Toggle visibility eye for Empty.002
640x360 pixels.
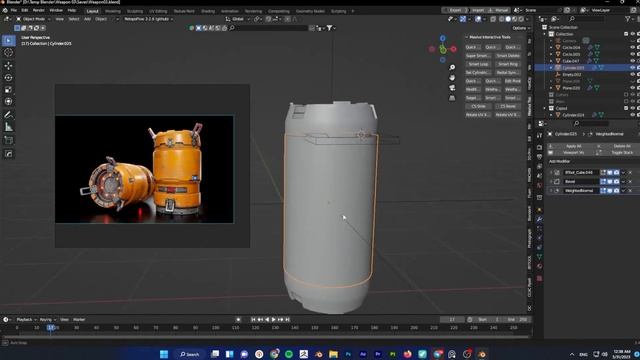(632, 74)
